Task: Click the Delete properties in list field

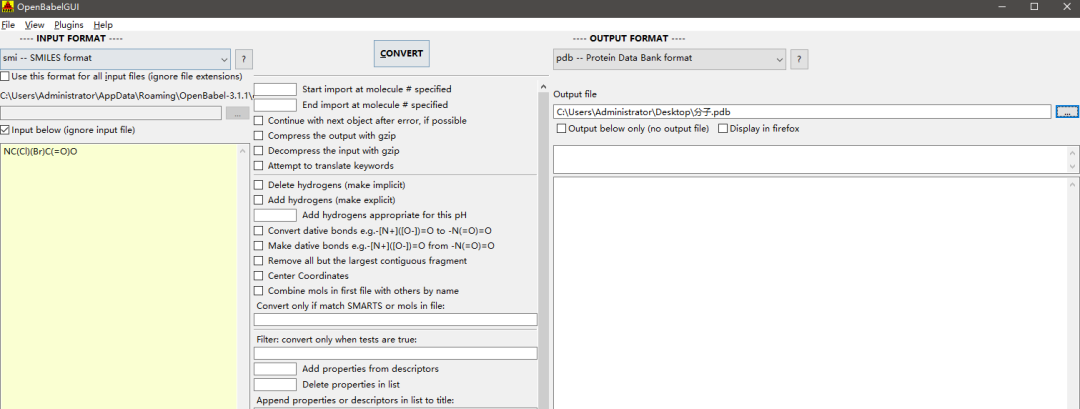Action: coord(276,384)
